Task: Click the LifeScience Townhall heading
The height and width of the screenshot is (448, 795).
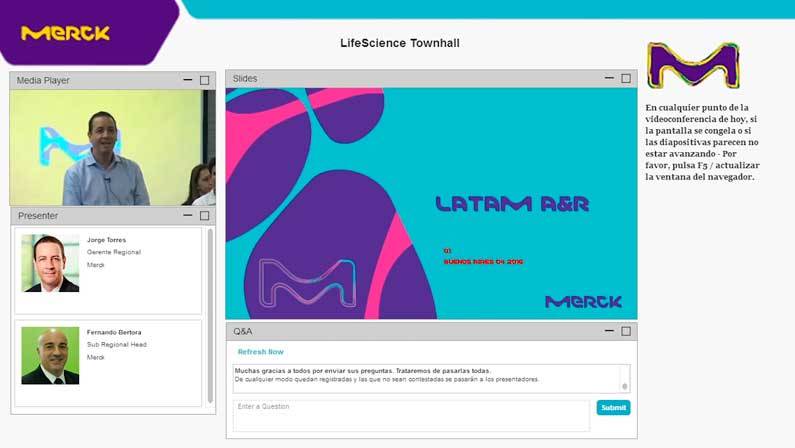Action: tap(400, 43)
